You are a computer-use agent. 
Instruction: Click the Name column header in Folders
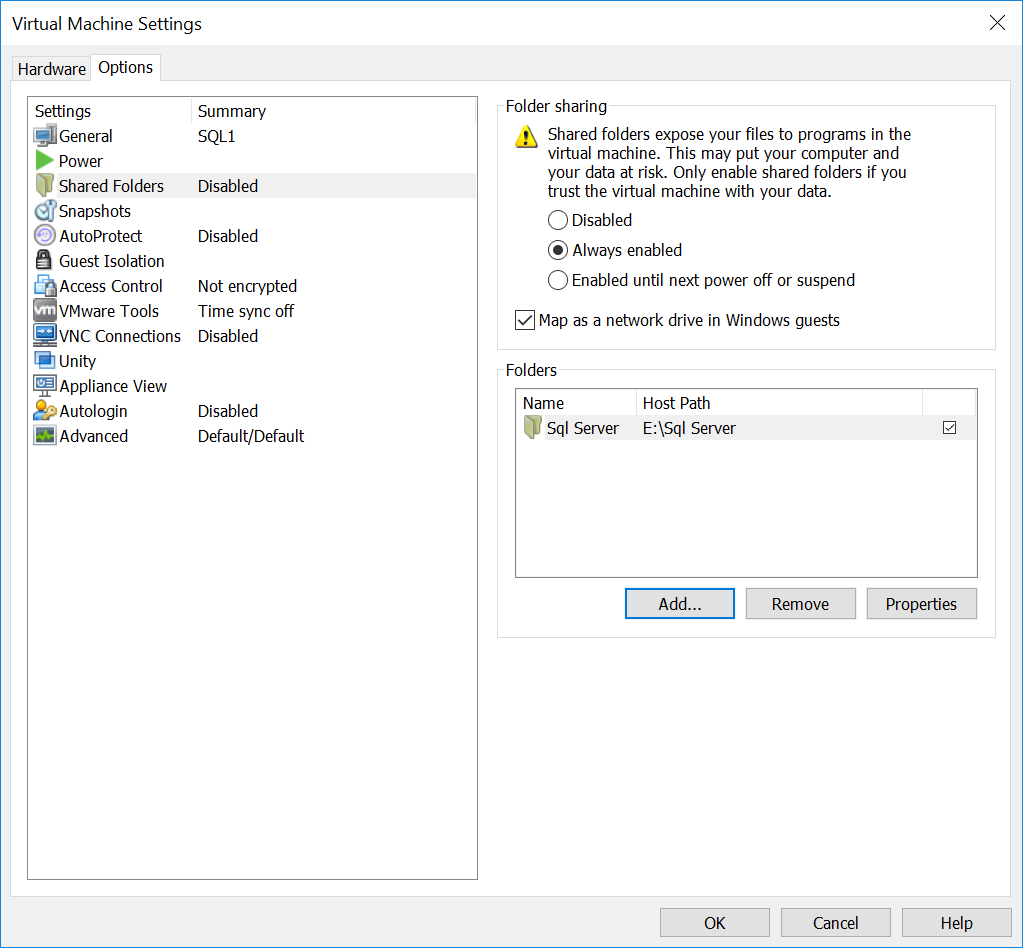(576, 403)
